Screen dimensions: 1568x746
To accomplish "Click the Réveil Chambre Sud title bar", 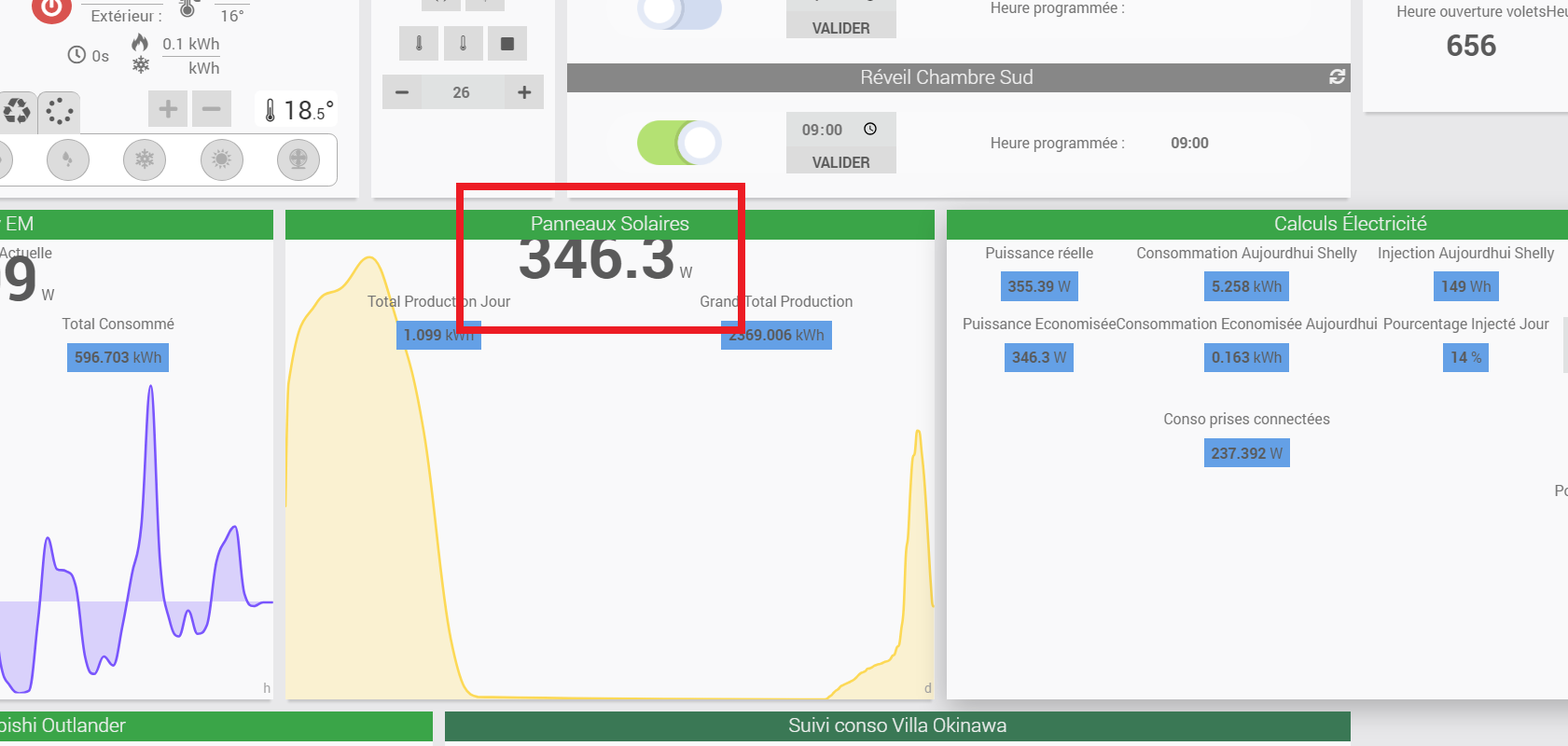I will pyautogui.click(x=958, y=77).
